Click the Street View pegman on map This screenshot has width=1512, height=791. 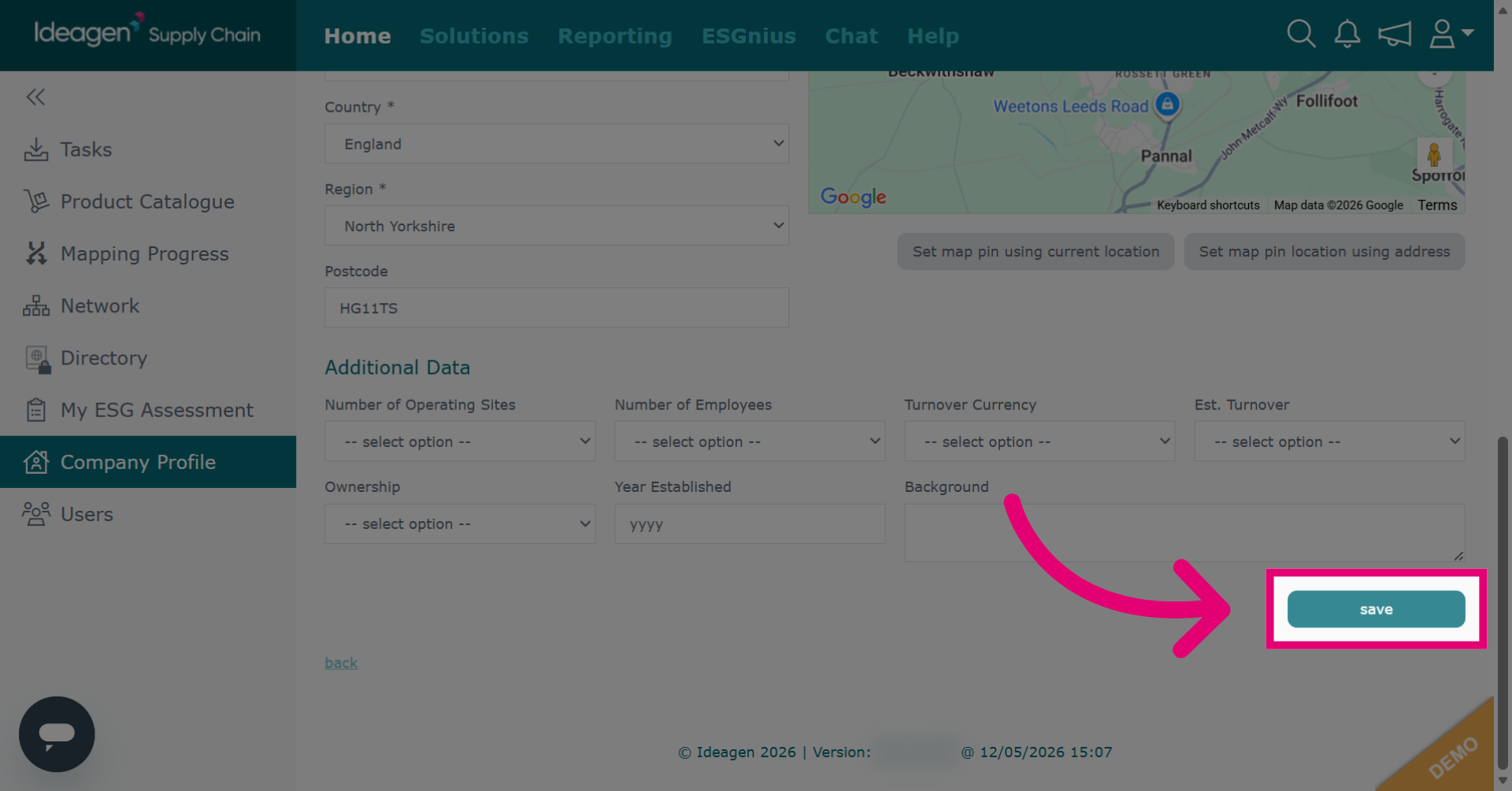(x=1434, y=153)
